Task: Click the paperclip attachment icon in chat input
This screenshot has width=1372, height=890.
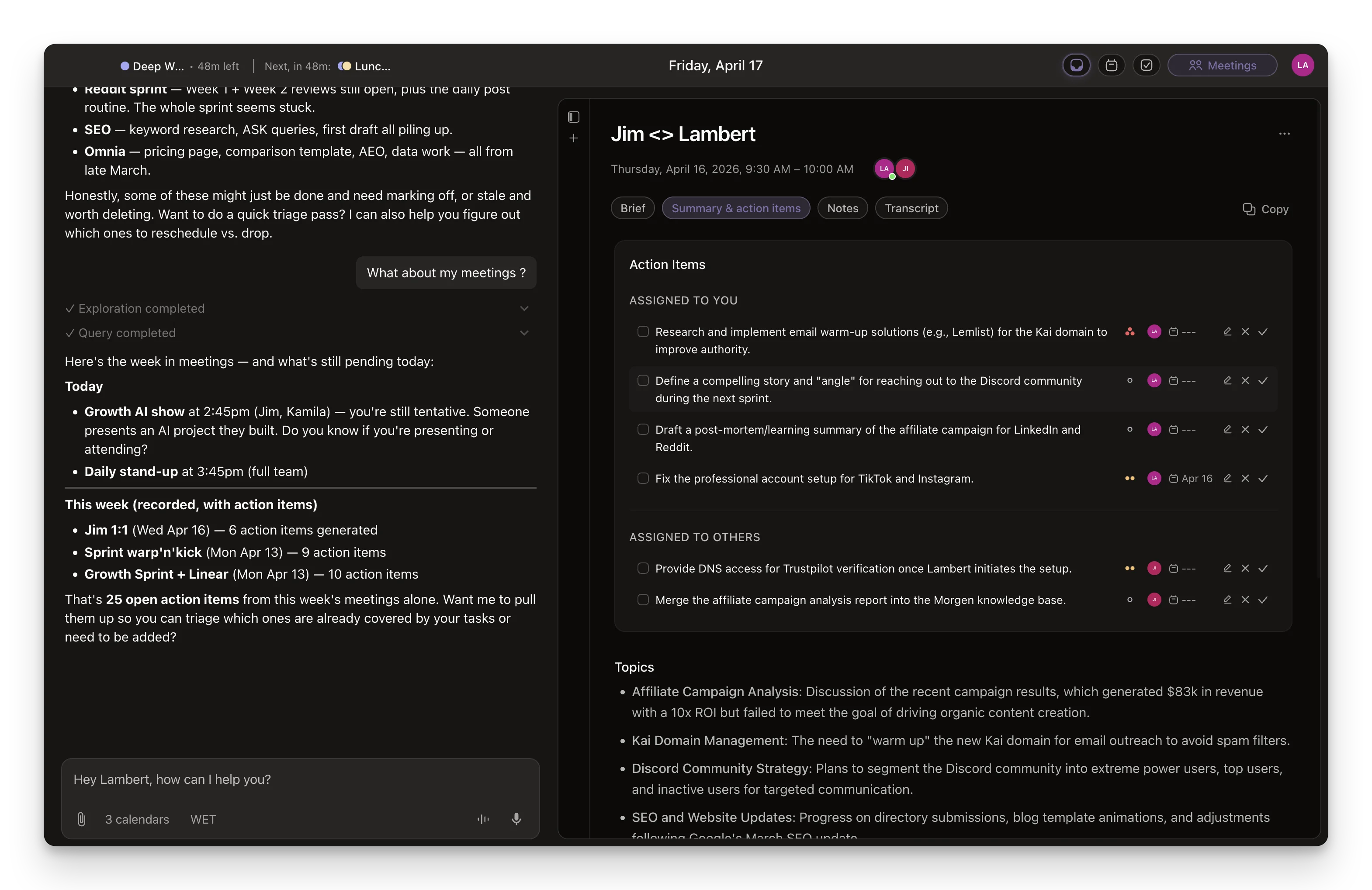Action: (81, 818)
